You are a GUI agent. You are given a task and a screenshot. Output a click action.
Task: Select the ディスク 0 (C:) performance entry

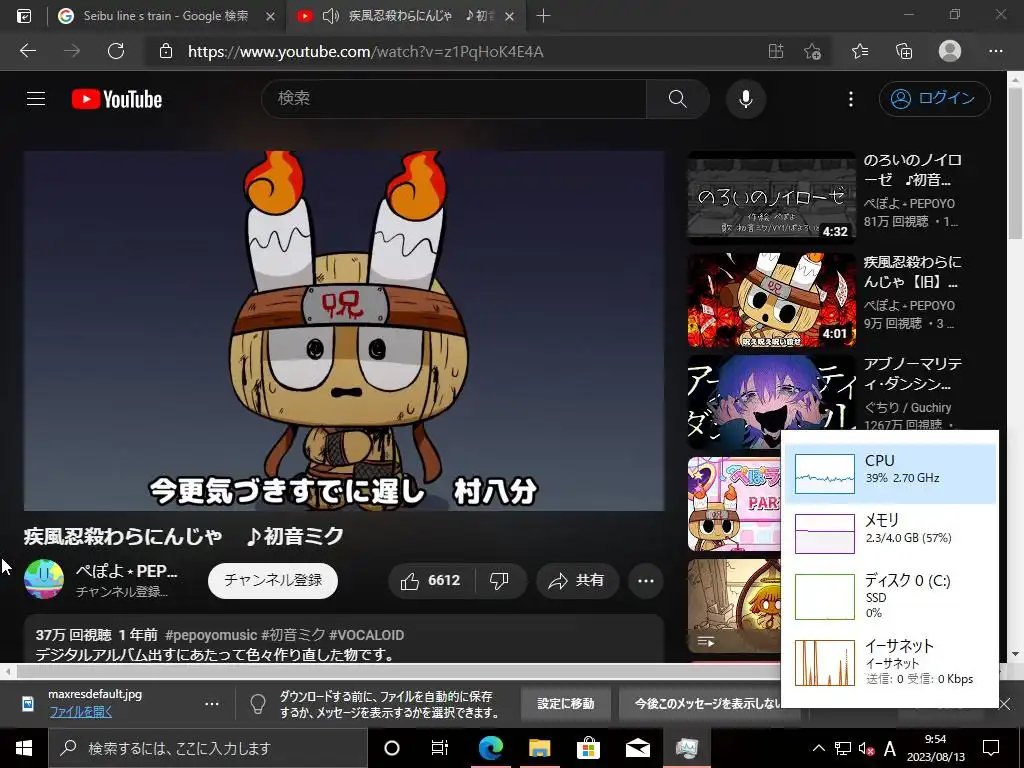[889, 596]
